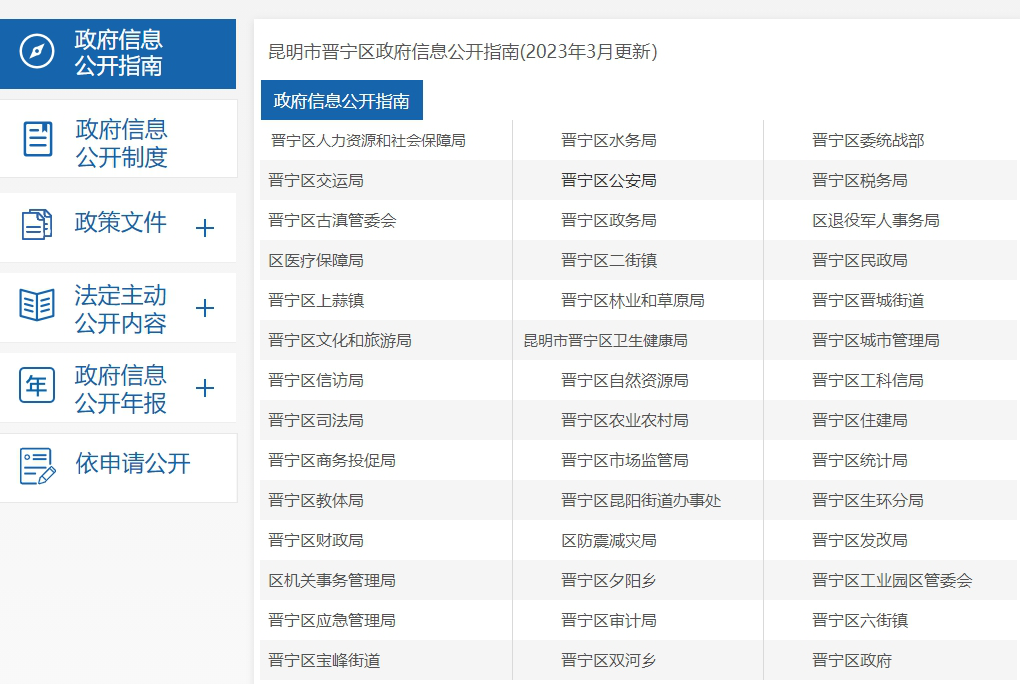Choose 晋宁区应急管理局 from the table
Viewport: 1020px width, 684px height.
(332, 621)
